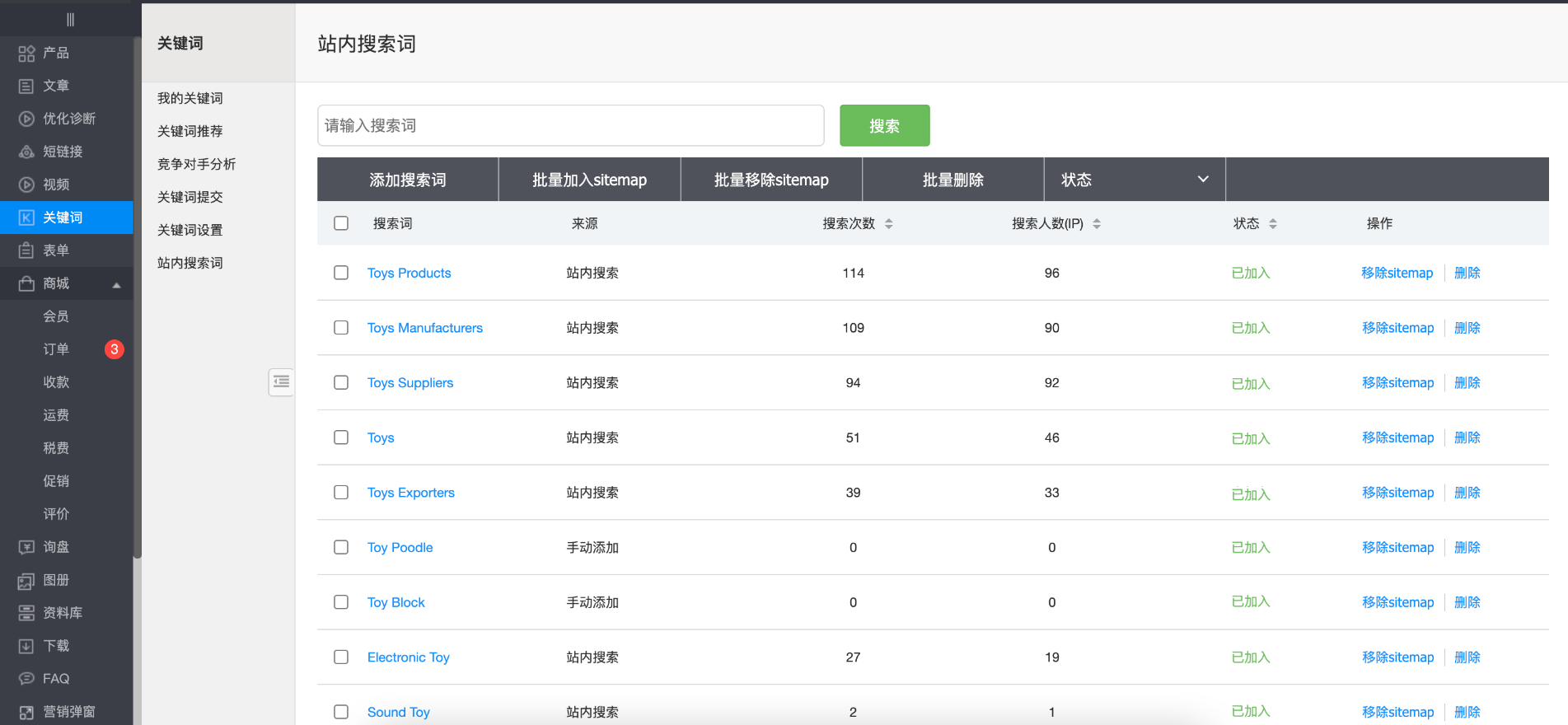Collapse the submenu panel toggle icon

[x=281, y=381]
